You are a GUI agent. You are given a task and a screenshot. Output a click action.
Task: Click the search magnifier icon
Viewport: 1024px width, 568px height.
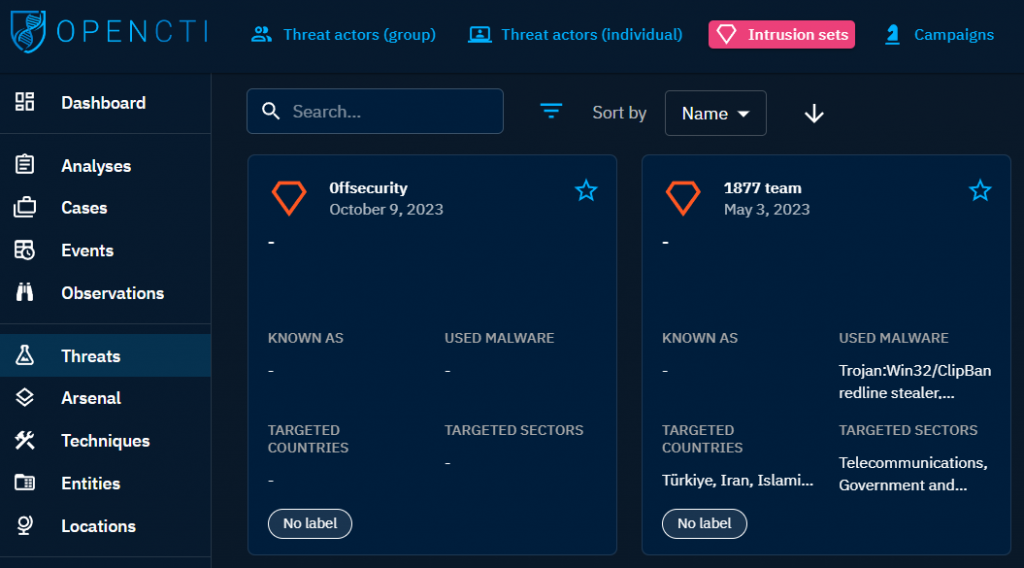pos(270,111)
